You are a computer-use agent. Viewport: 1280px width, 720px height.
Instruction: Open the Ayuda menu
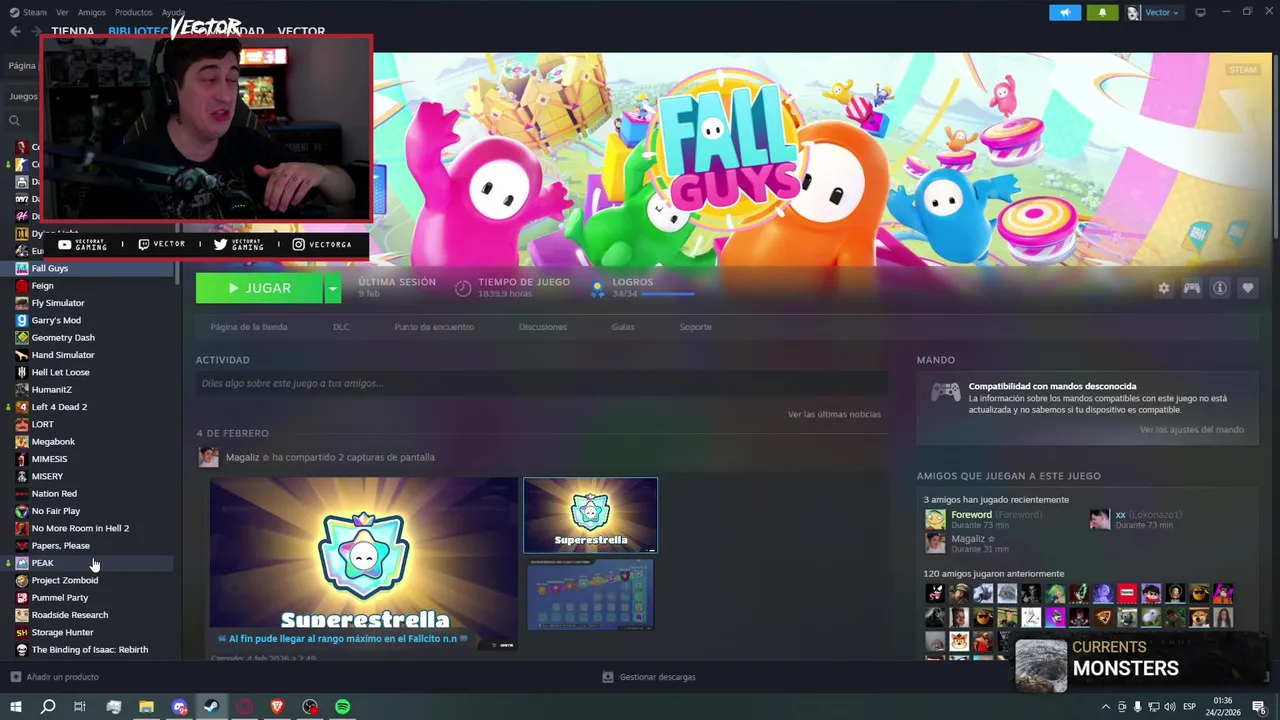point(173,12)
